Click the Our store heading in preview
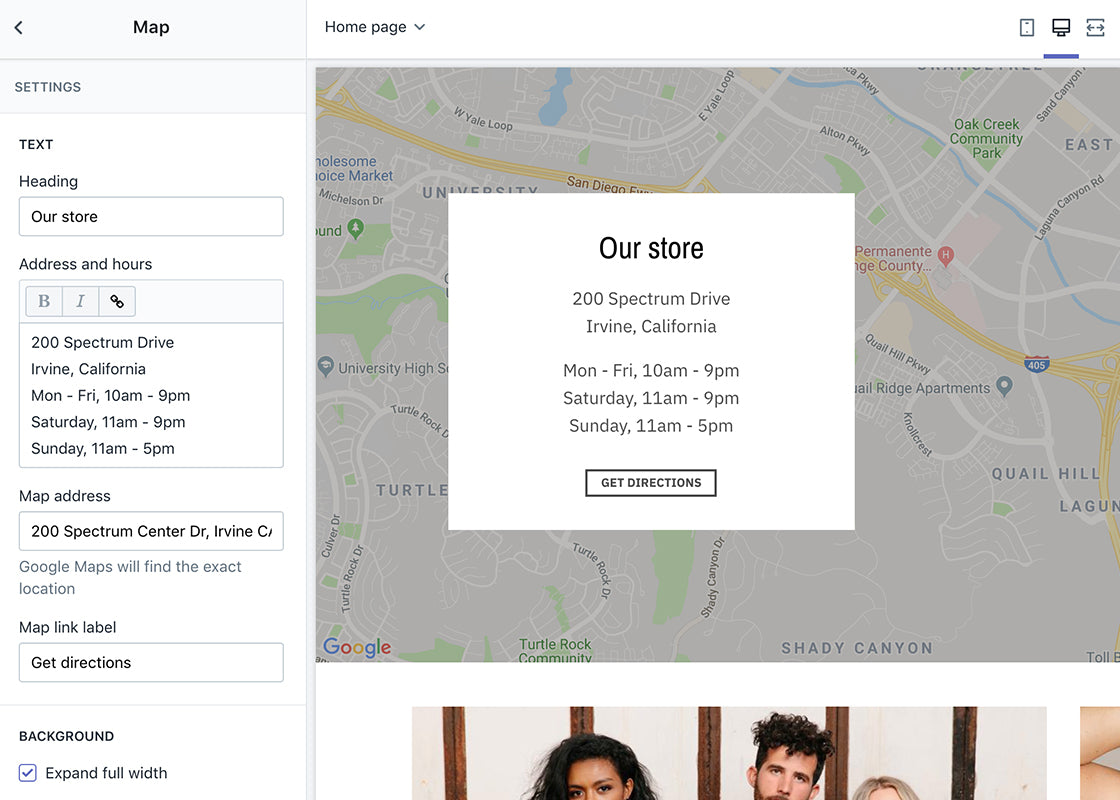The height and width of the screenshot is (800, 1120). tap(651, 249)
